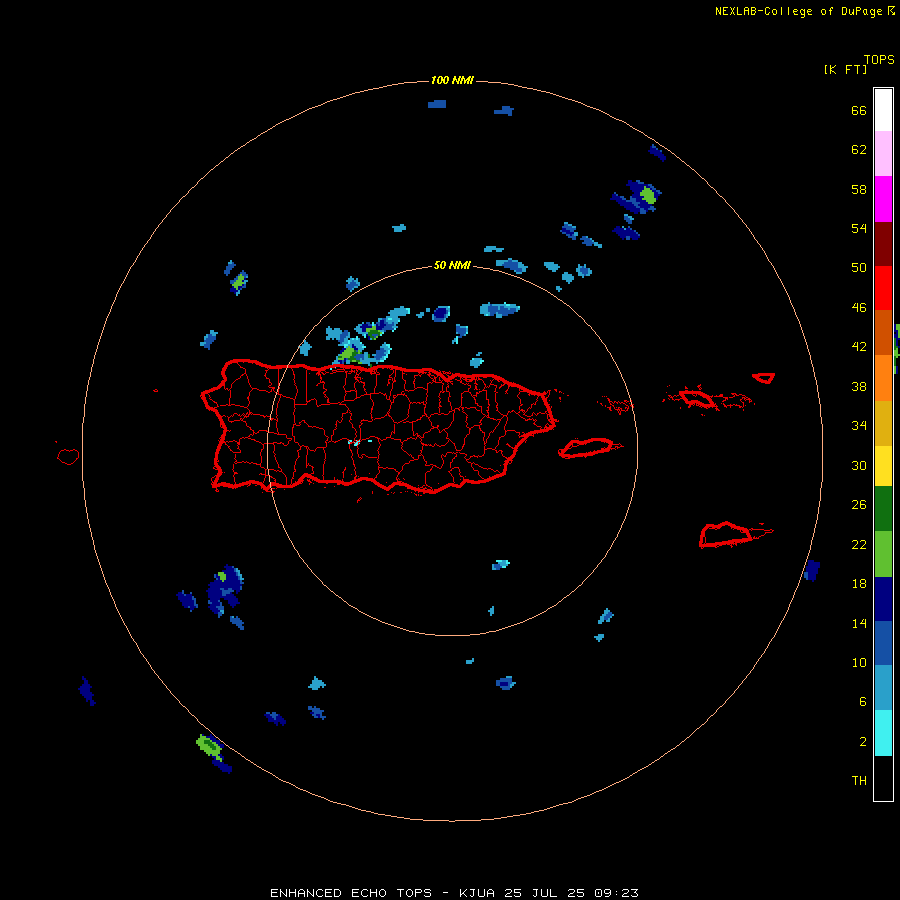Click the 30 legend value
Viewport: 900px width, 900px height.
pyautogui.click(x=859, y=465)
